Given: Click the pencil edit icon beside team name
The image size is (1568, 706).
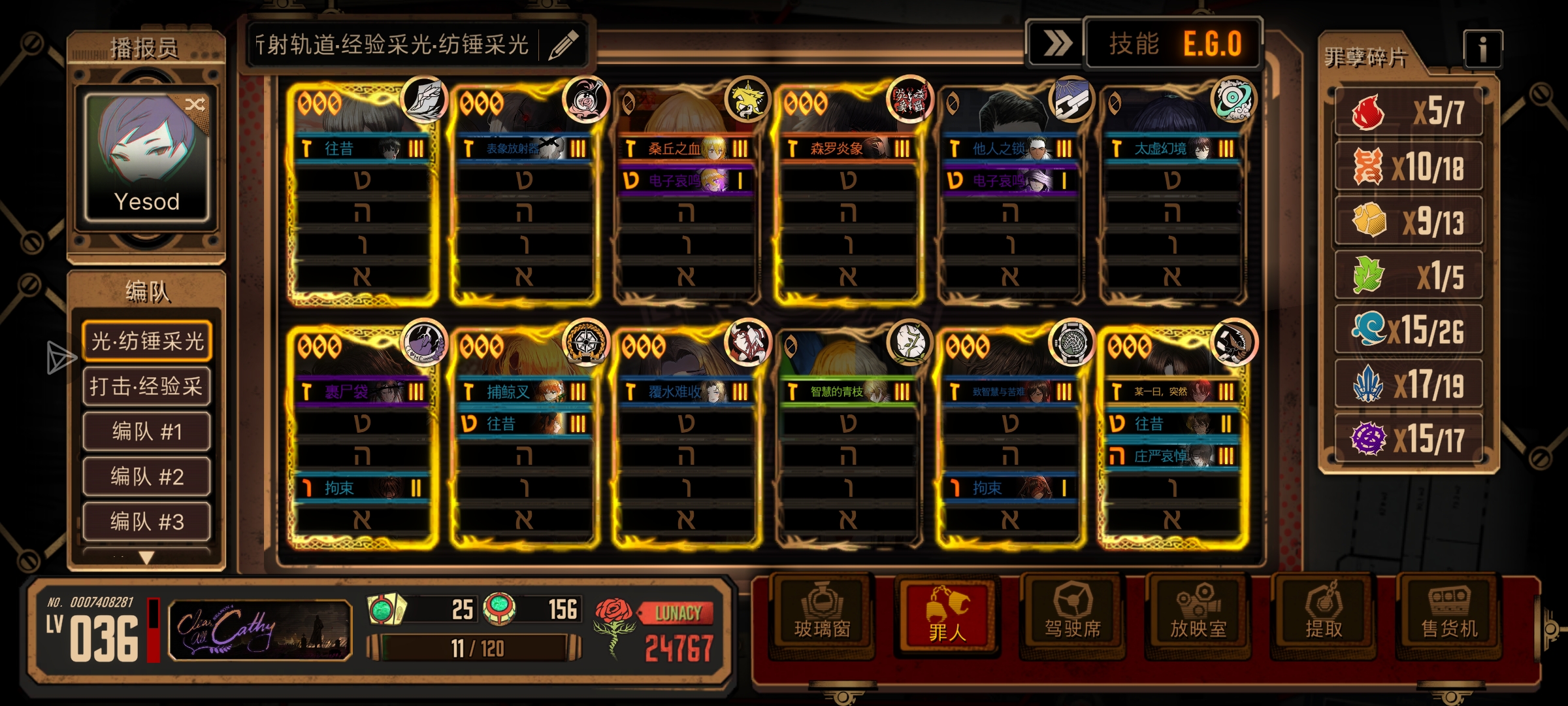Looking at the screenshot, I should tap(563, 45).
